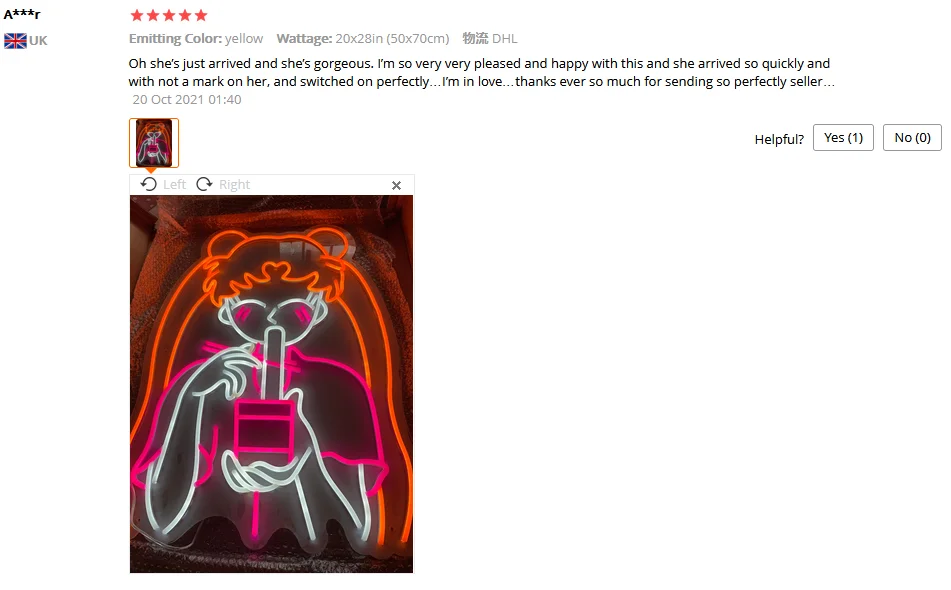
Task: Click the rotate left arrow icon
Action: 149,184
